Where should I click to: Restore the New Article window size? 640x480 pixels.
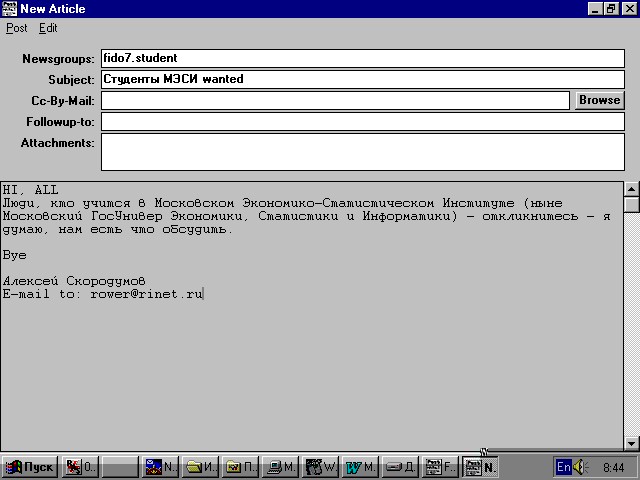pyautogui.click(x=611, y=9)
